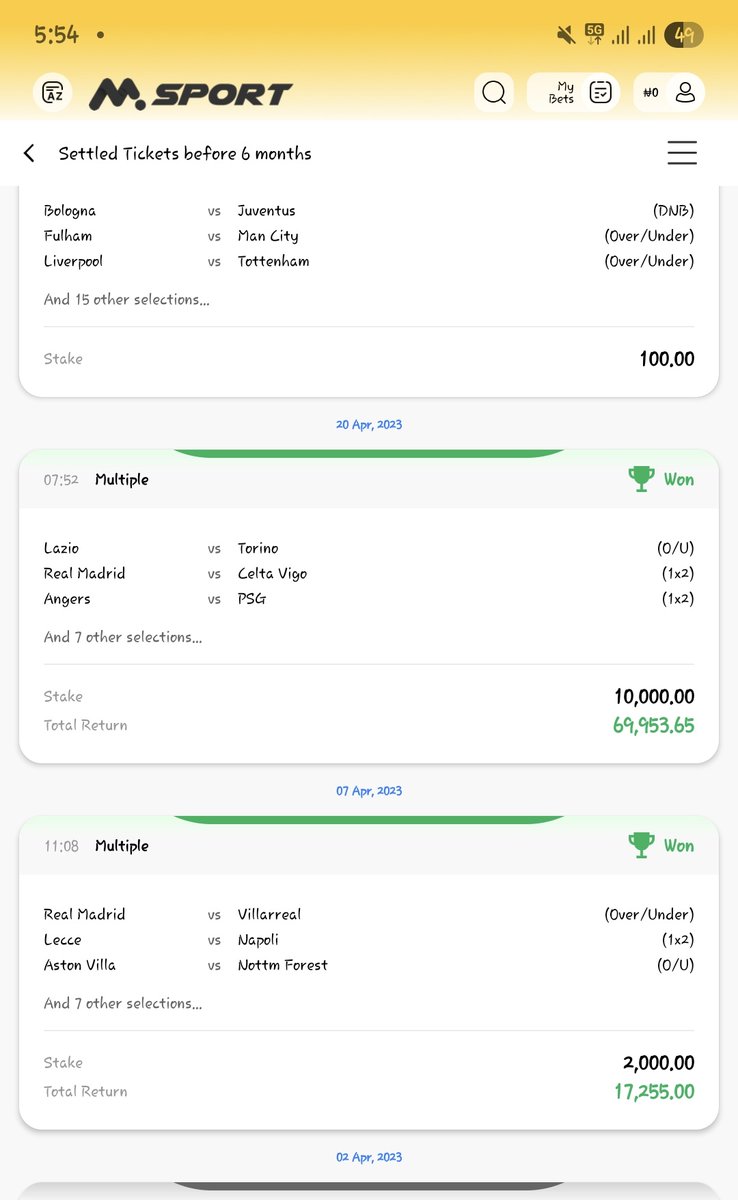Tap the MSport logo

coord(190,94)
